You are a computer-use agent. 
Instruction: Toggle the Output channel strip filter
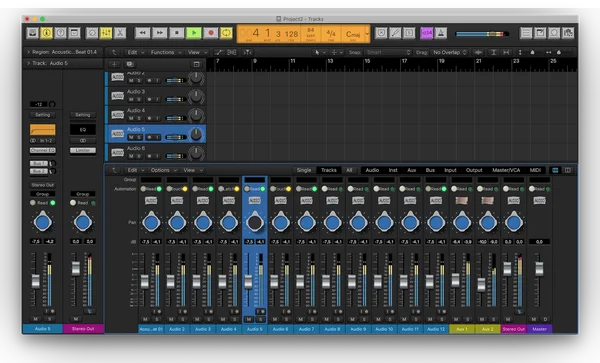474,170
